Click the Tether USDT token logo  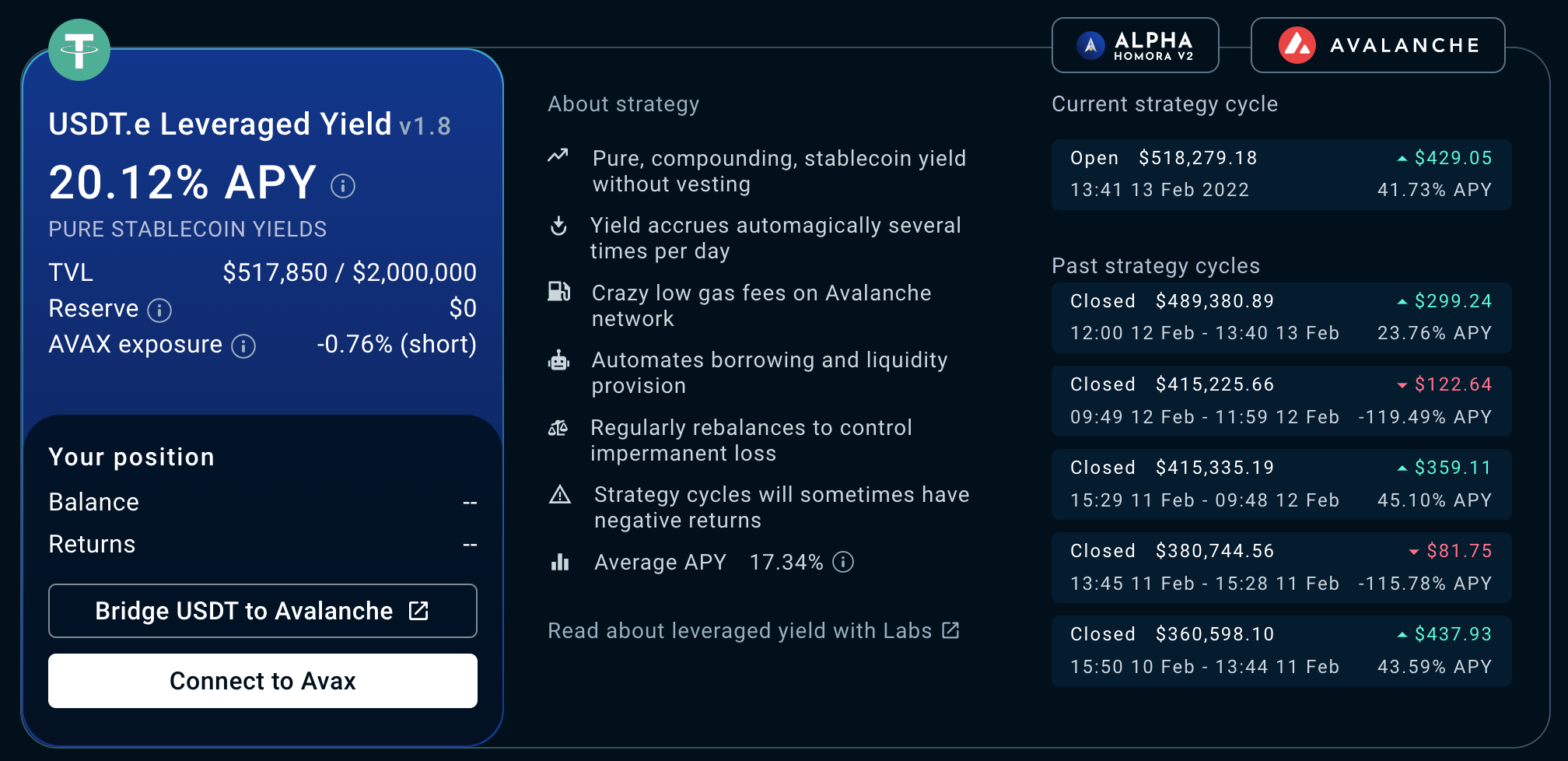click(79, 50)
